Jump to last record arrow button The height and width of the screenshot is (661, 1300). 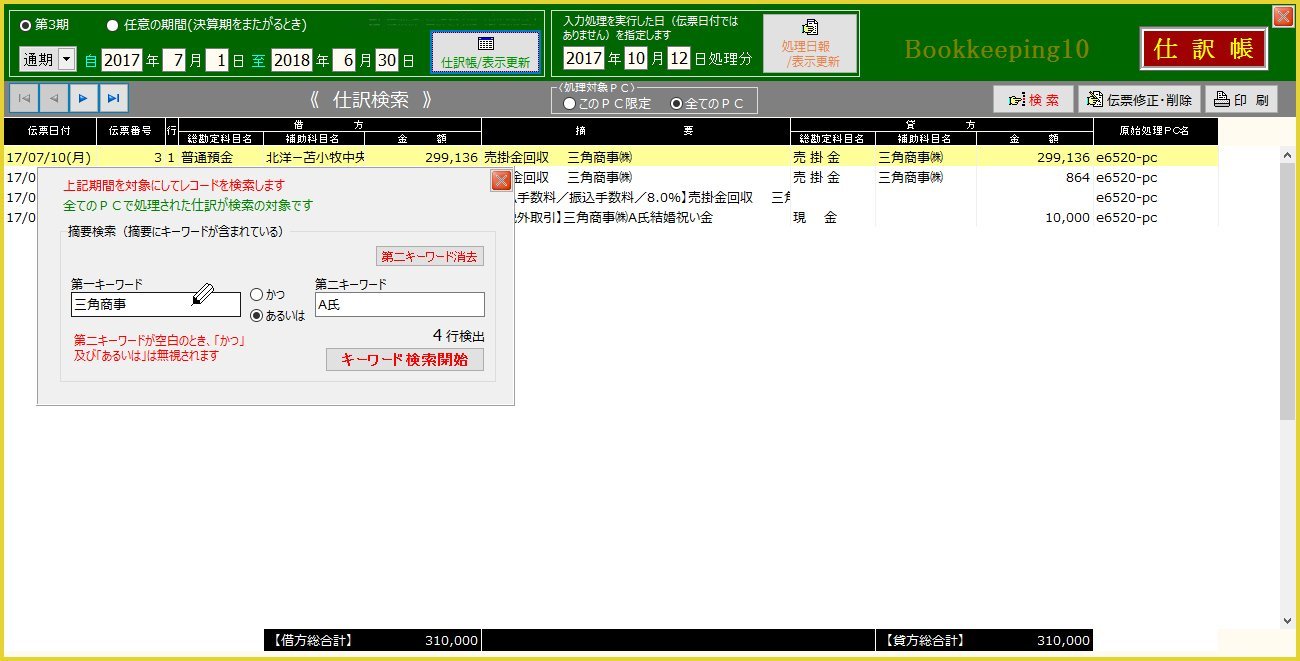(x=114, y=98)
